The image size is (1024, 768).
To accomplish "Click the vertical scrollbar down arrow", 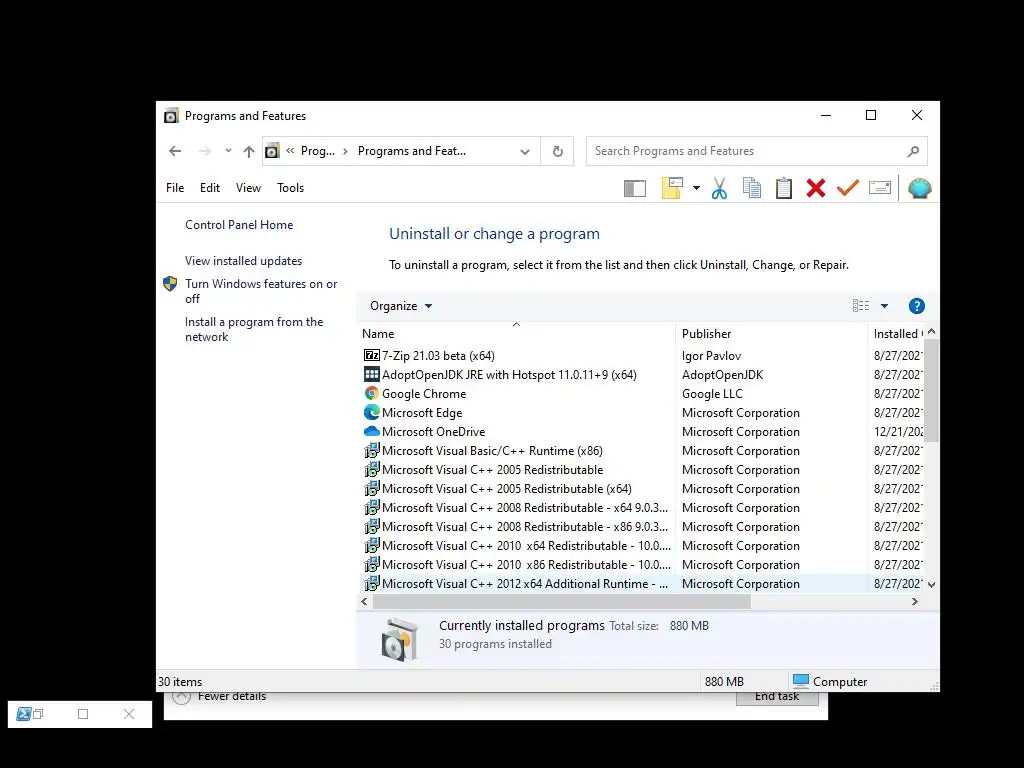I will [x=931, y=584].
